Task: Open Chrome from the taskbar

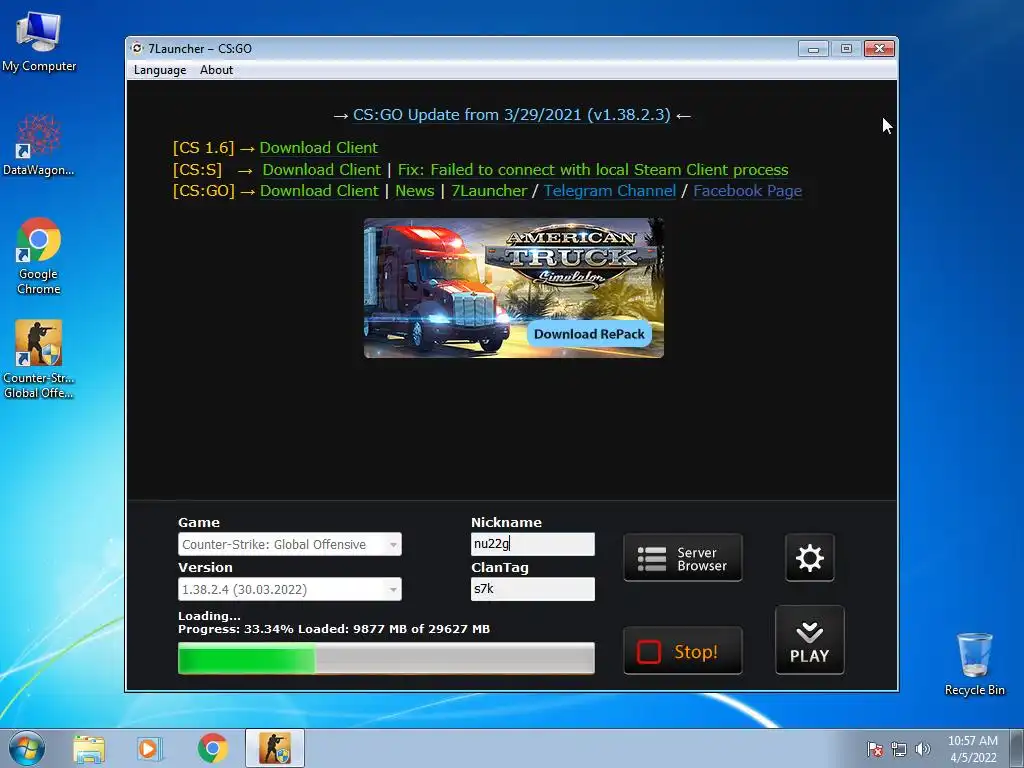Action: coord(213,748)
